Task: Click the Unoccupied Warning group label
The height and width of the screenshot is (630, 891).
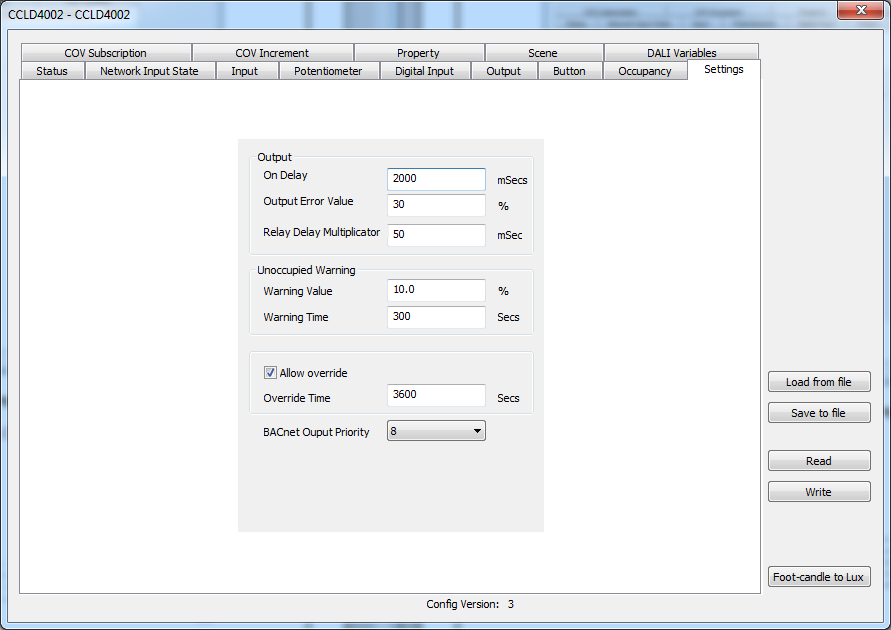Action: 306,270
